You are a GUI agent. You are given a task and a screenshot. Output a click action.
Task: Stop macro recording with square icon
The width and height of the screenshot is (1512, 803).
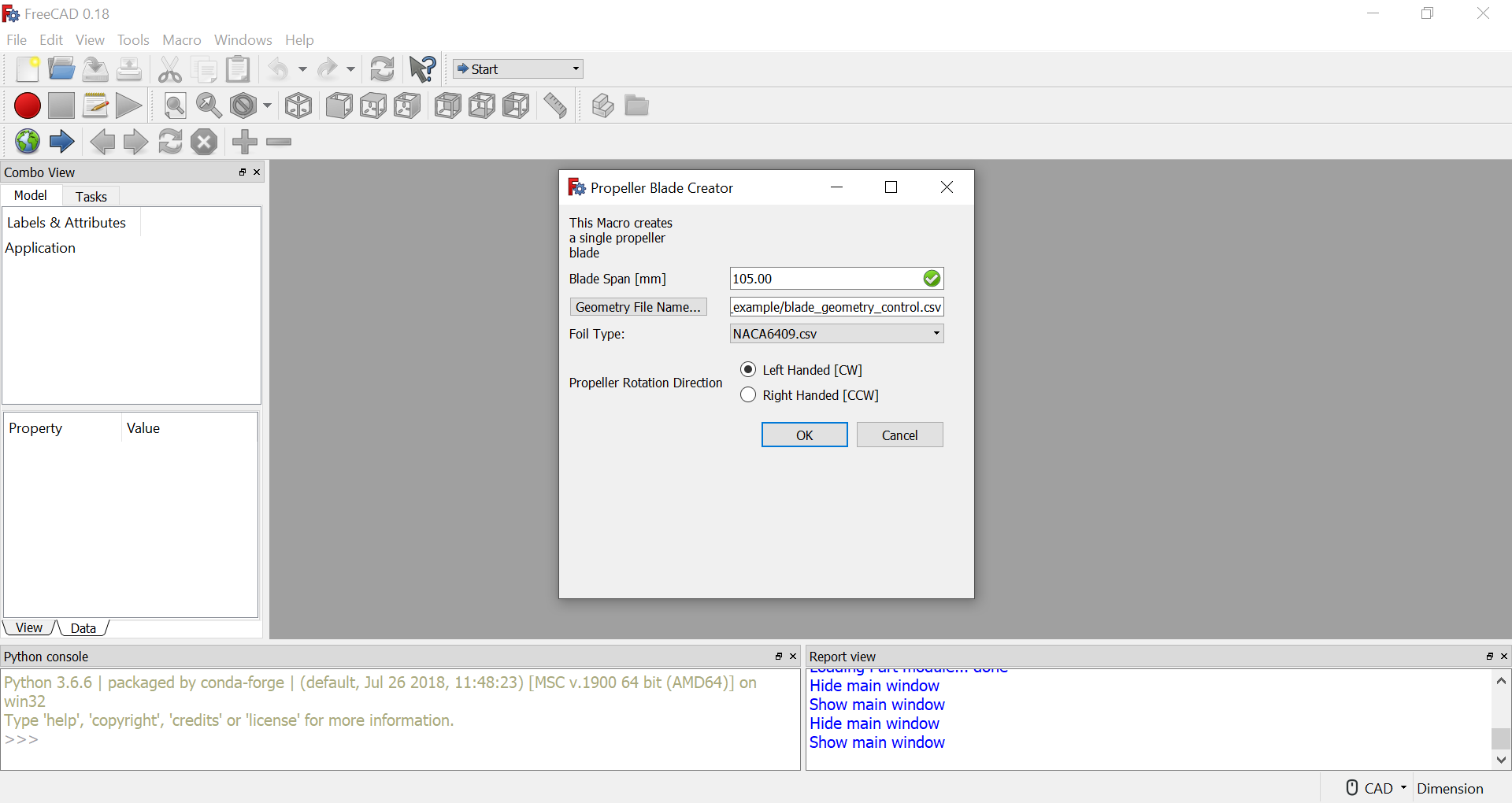point(61,105)
